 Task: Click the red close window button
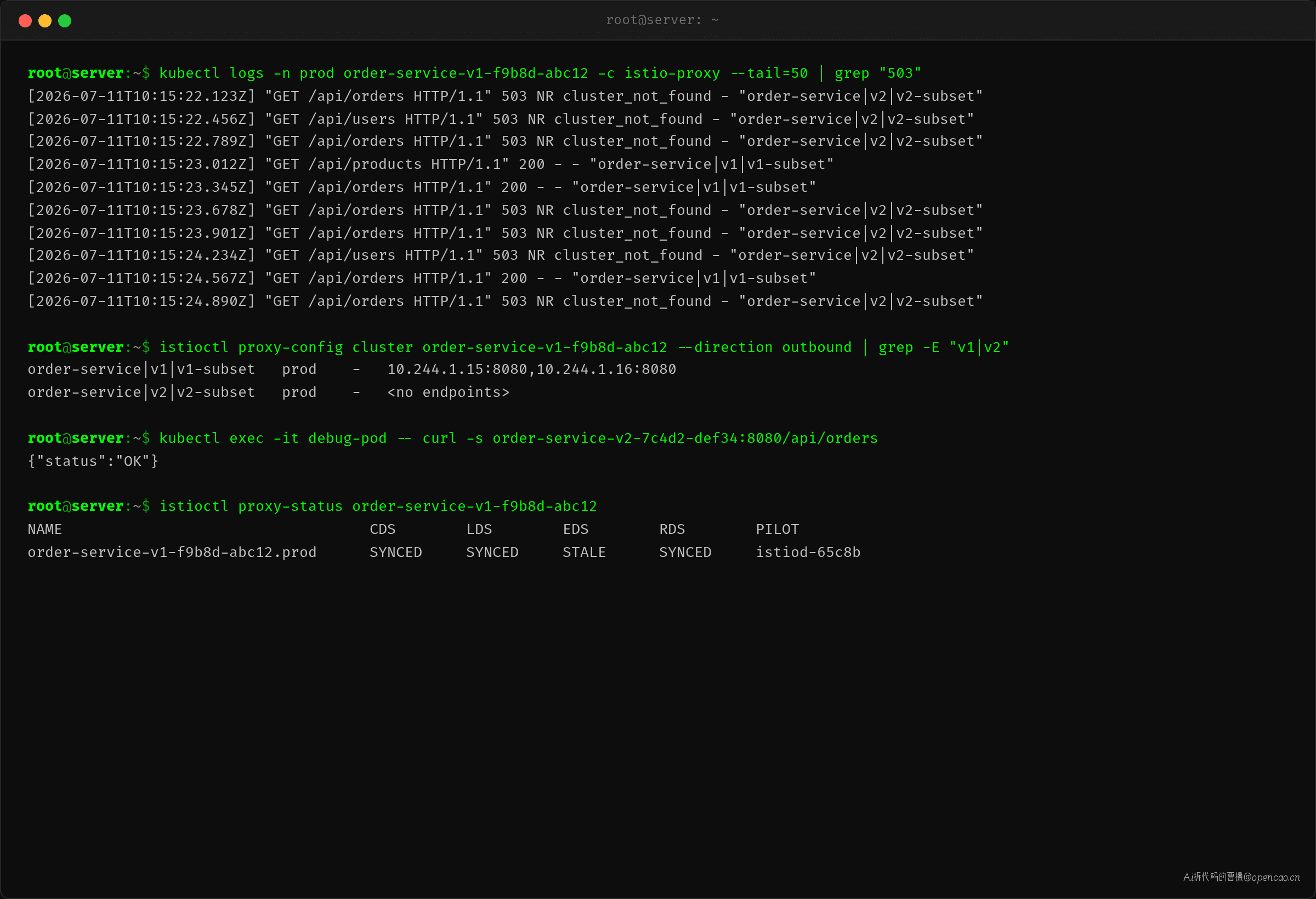coord(25,21)
